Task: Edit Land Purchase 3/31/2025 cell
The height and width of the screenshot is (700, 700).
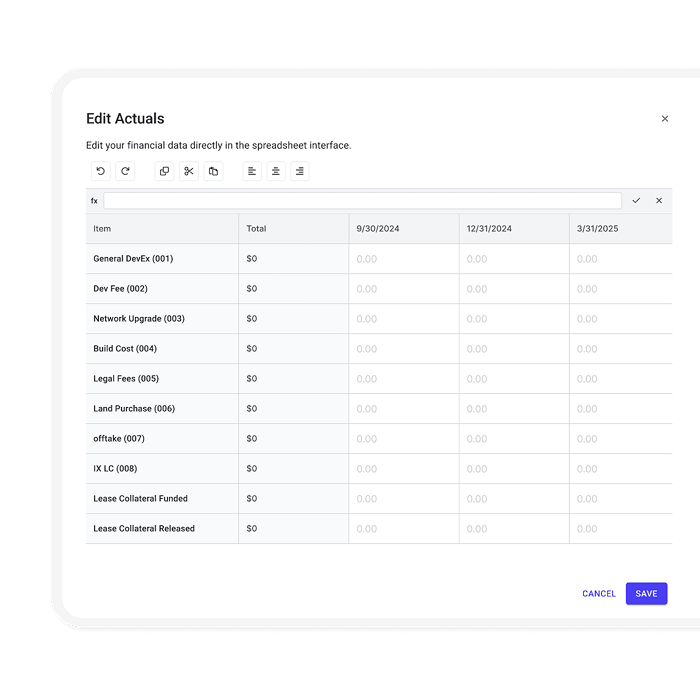Action: click(x=621, y=408)
